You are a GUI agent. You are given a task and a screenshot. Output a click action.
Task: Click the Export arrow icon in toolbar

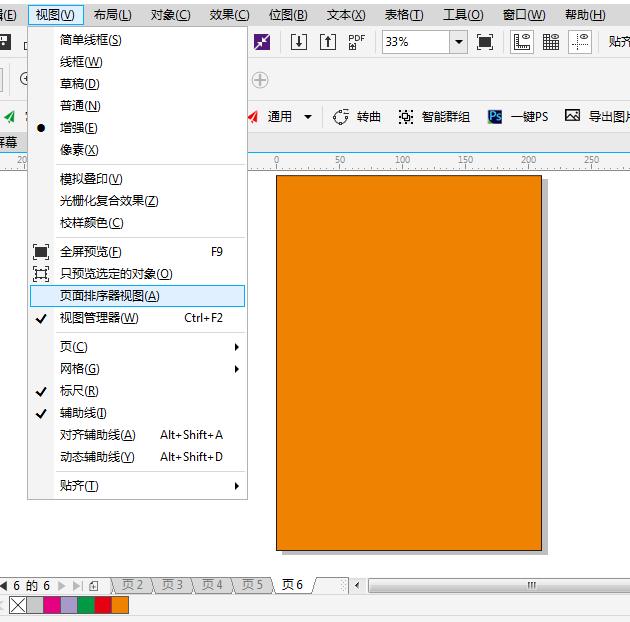click(x=328, y=42)
